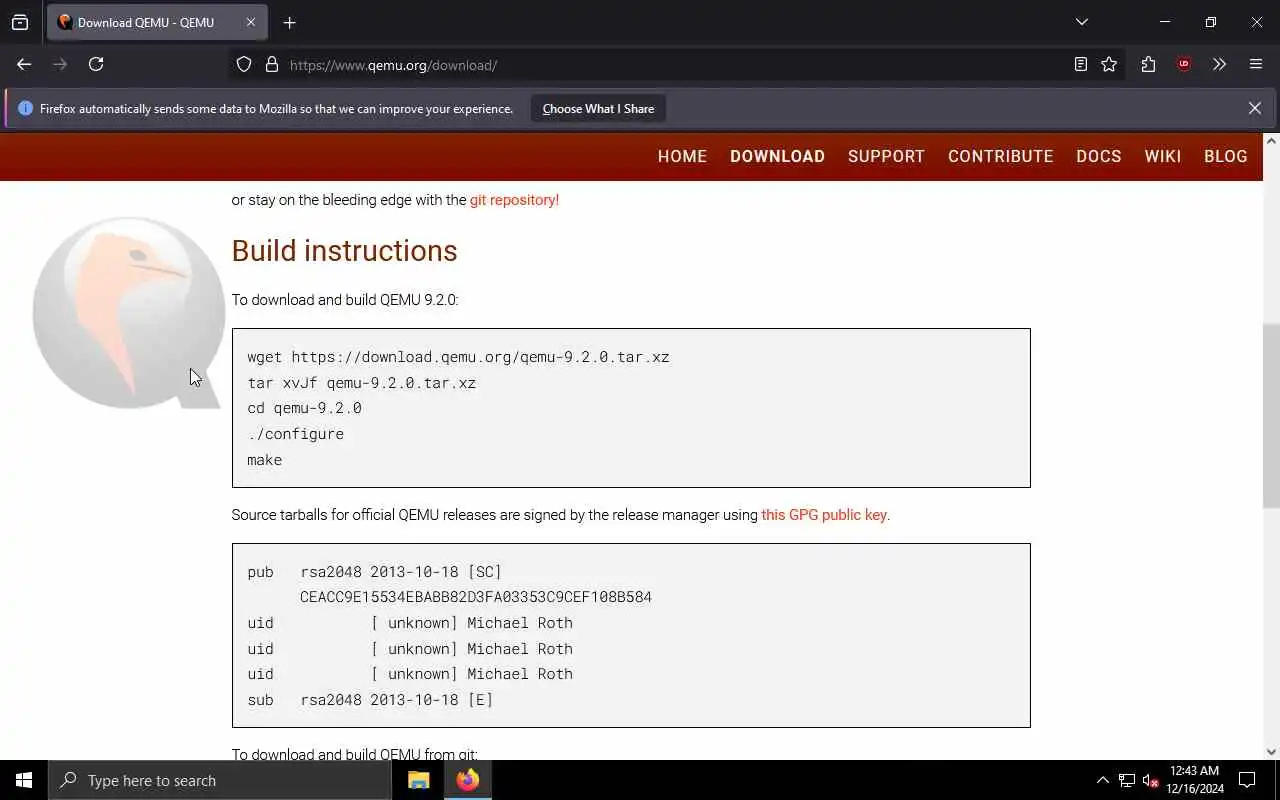Open File Explorer from taskbar

pyautogui.click(x=418, y=780)
